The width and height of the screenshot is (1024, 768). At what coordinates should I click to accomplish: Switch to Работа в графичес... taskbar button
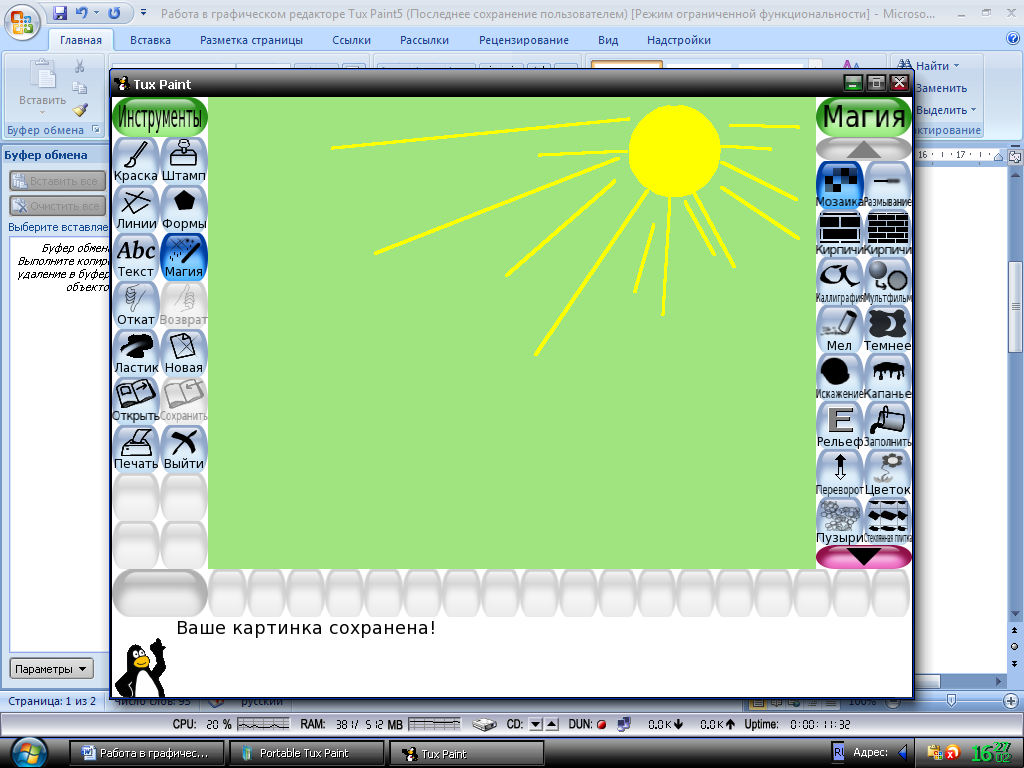146,753
